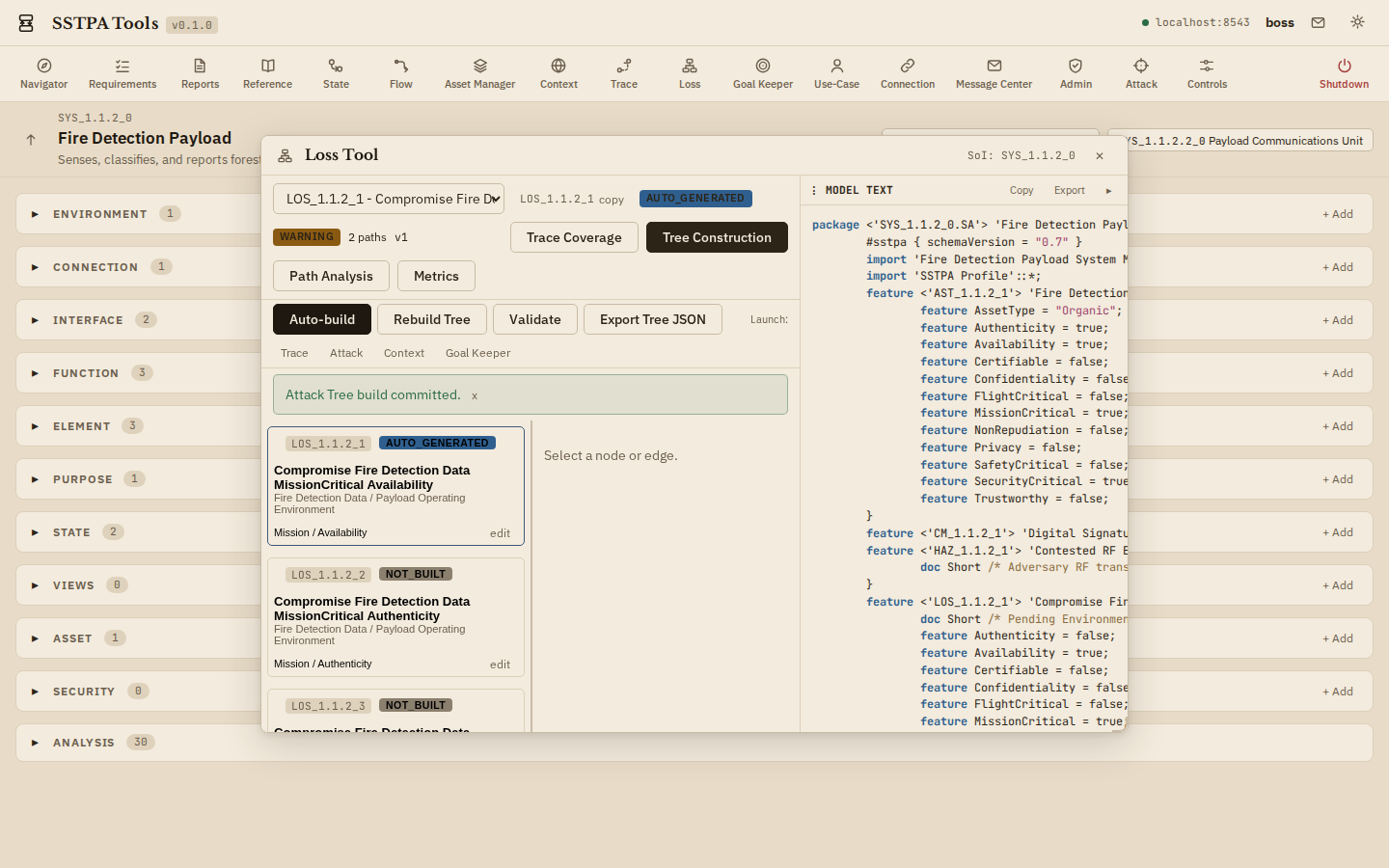Open the Admin tool

tap(1076, 73)
